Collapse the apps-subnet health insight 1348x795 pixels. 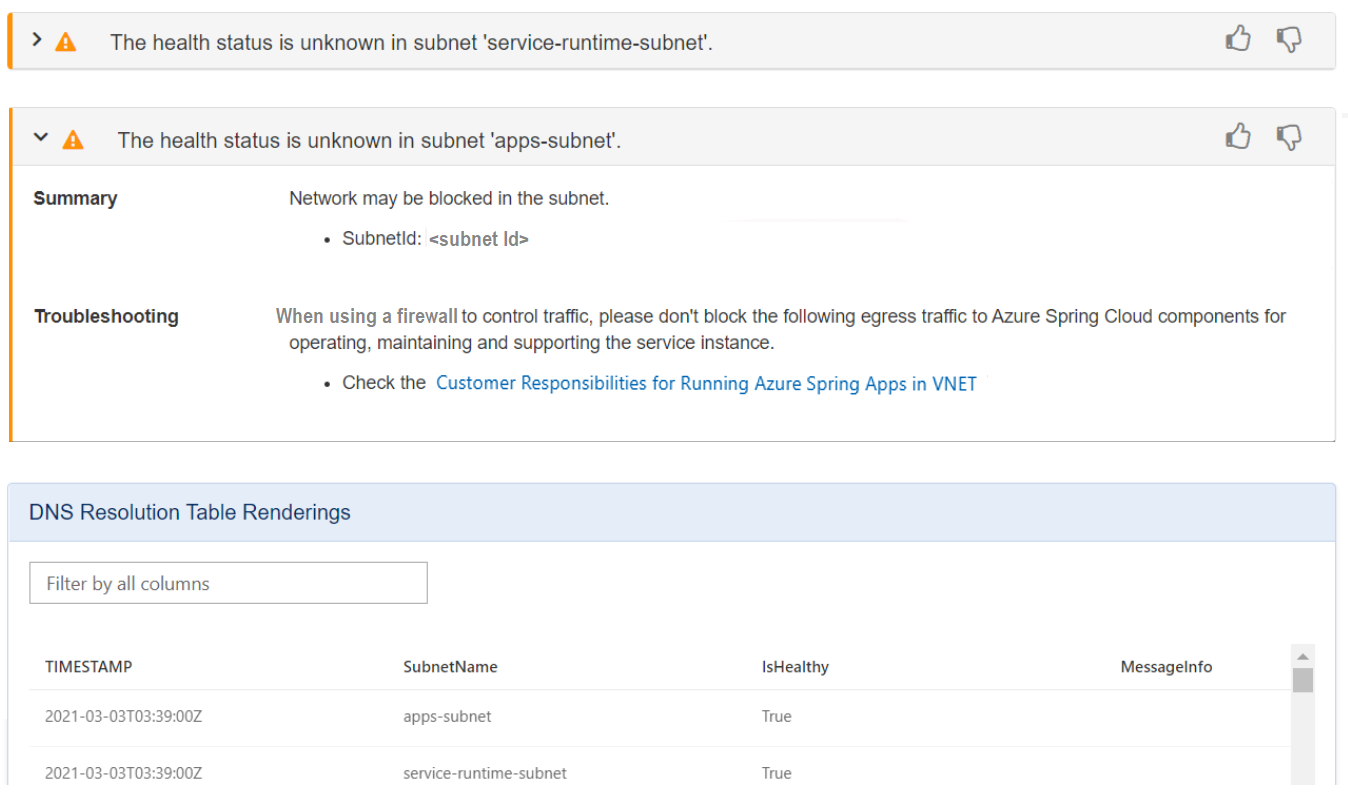(41, 138)
